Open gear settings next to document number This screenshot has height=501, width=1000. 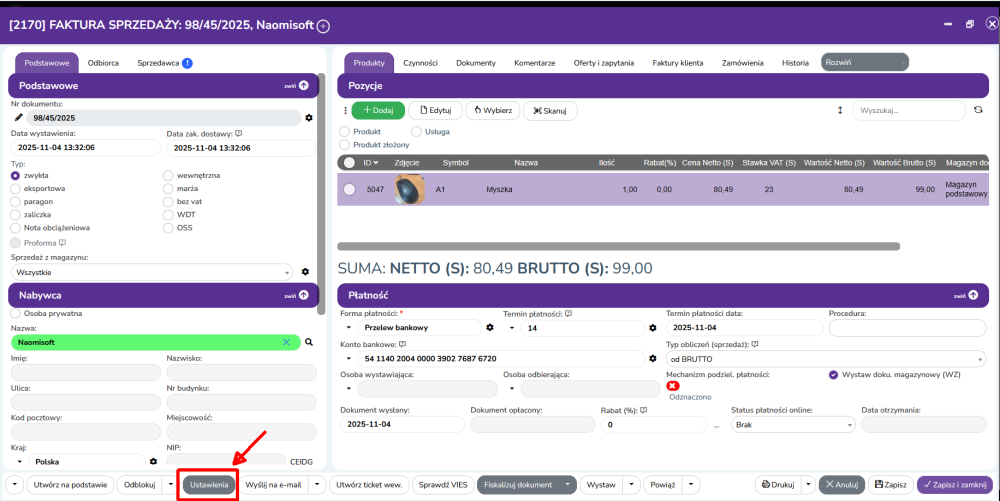coord(309,118)
